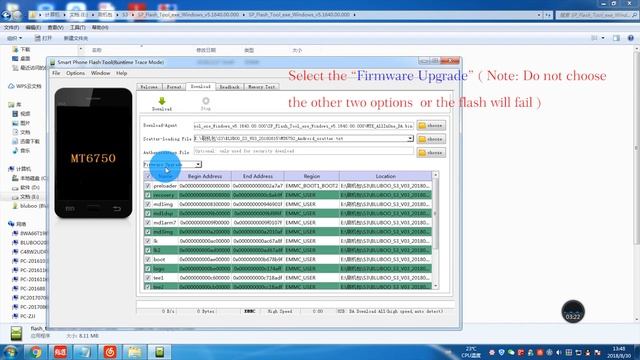Open the Options menu in Flash Tool
Screen dimensions: 640x360
point(76,73)
